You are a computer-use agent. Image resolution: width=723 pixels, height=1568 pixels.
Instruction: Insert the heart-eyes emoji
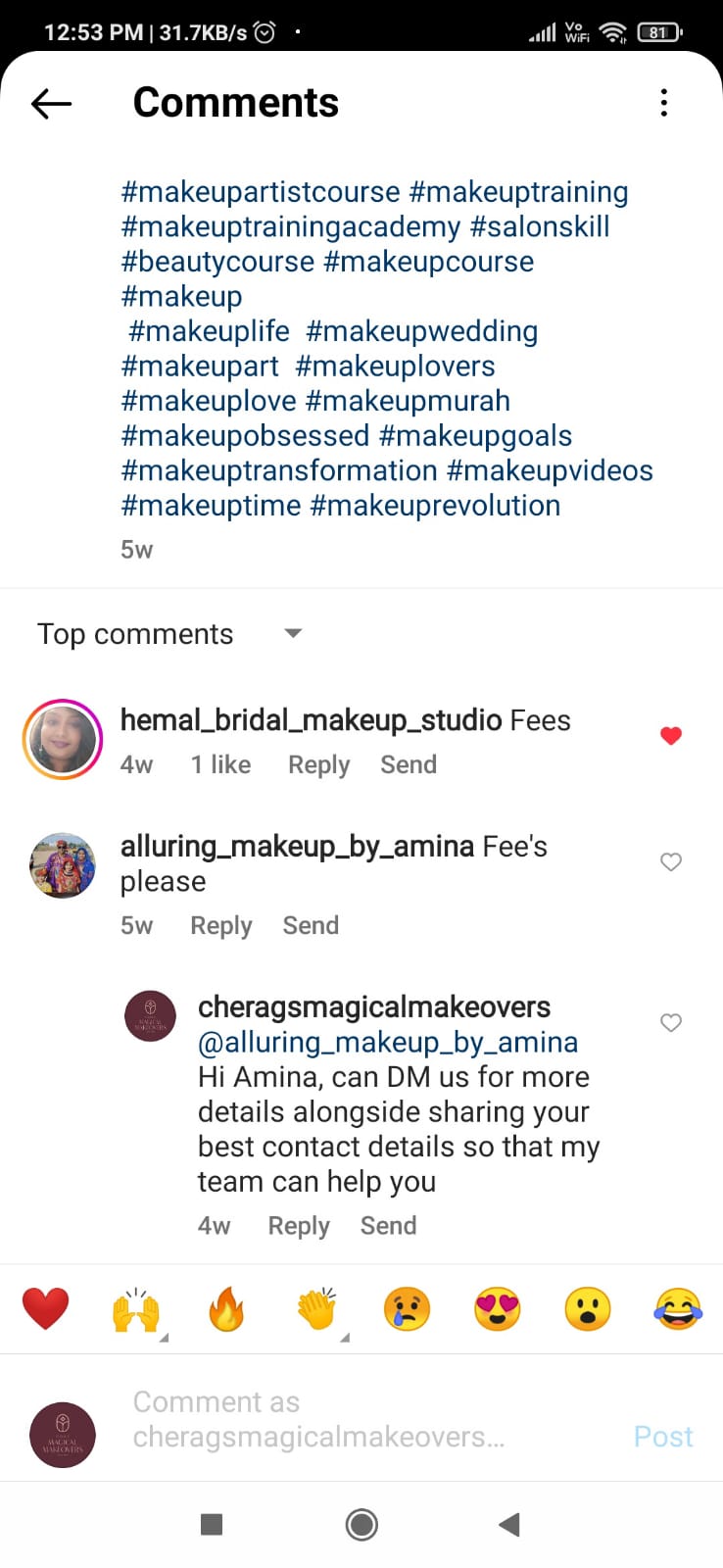pyautogui.click(x=498, y=1309)
